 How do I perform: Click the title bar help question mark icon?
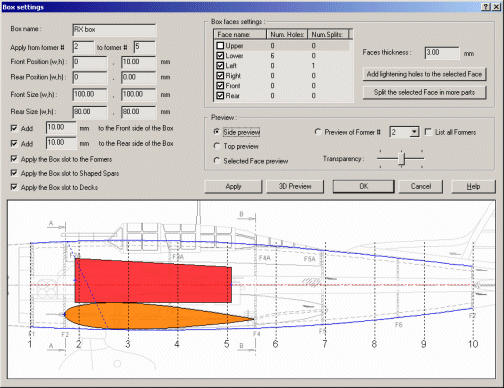pos(486,7)
